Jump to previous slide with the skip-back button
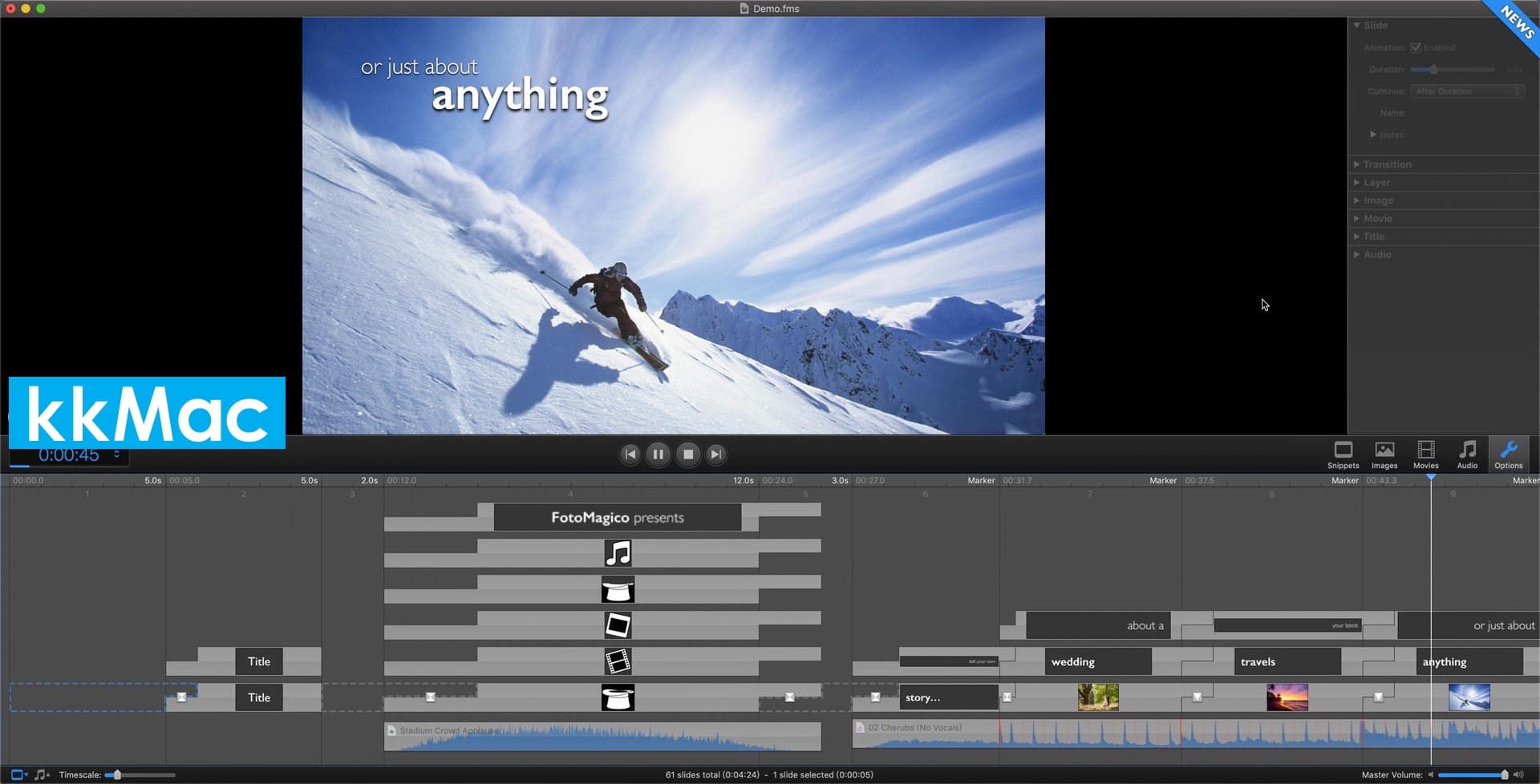The image size is (1540, 784). tap(630, 455)
